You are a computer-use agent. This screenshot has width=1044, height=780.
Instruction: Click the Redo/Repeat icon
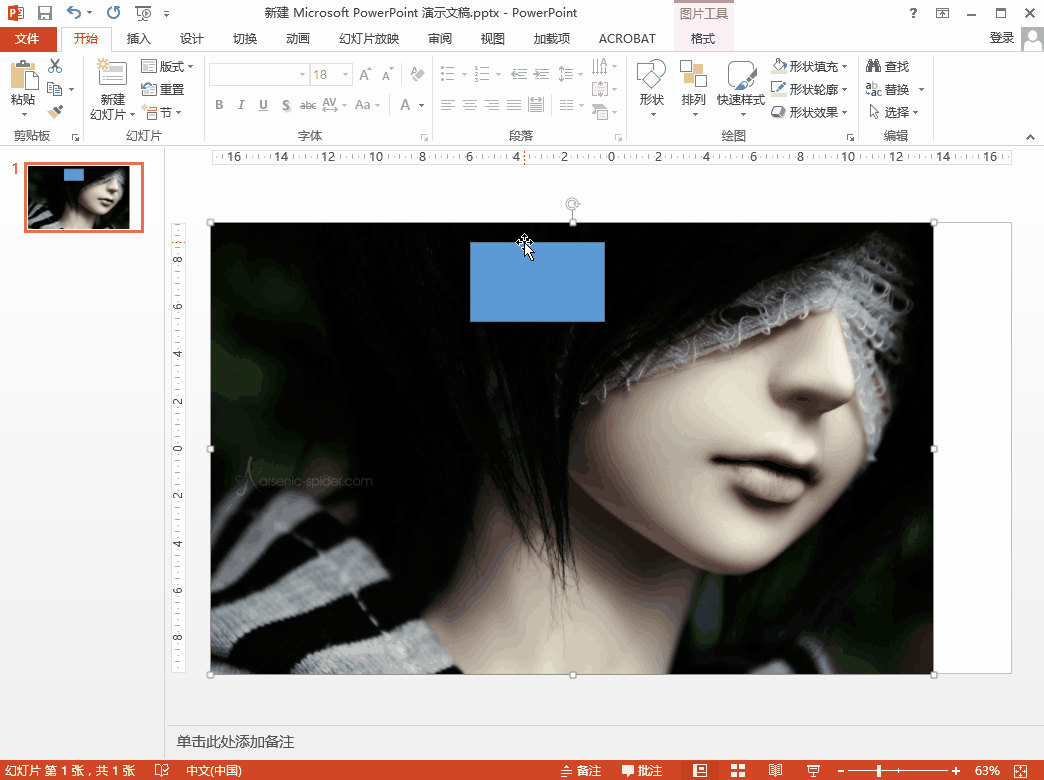tap(114, 13)
